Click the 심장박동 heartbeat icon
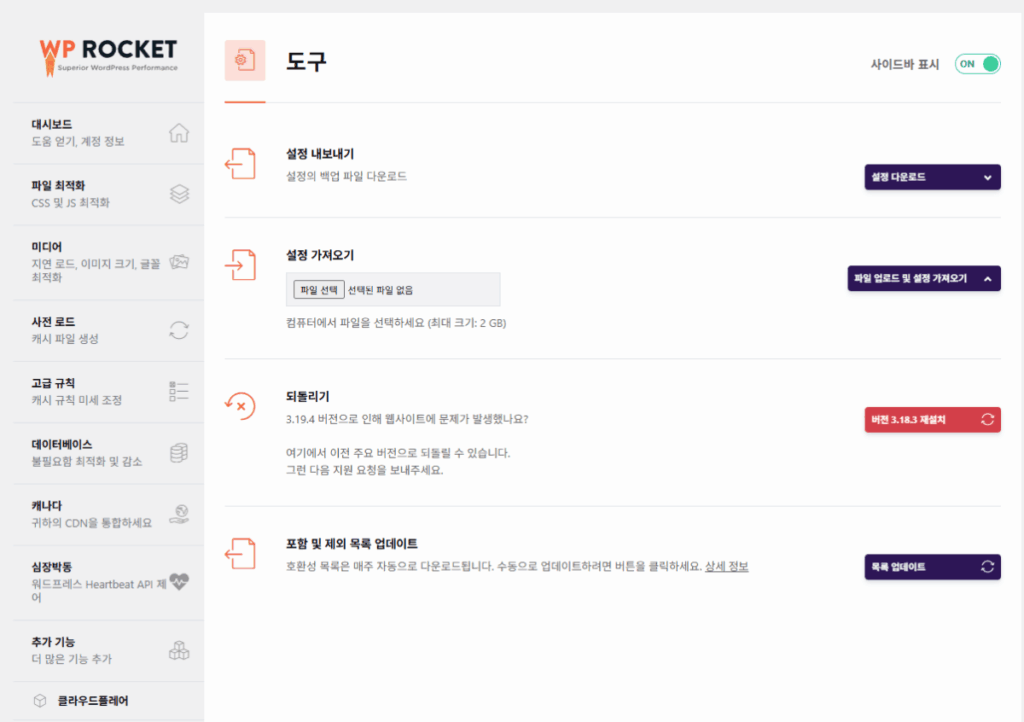1024x722 pixels. [179, 581]
